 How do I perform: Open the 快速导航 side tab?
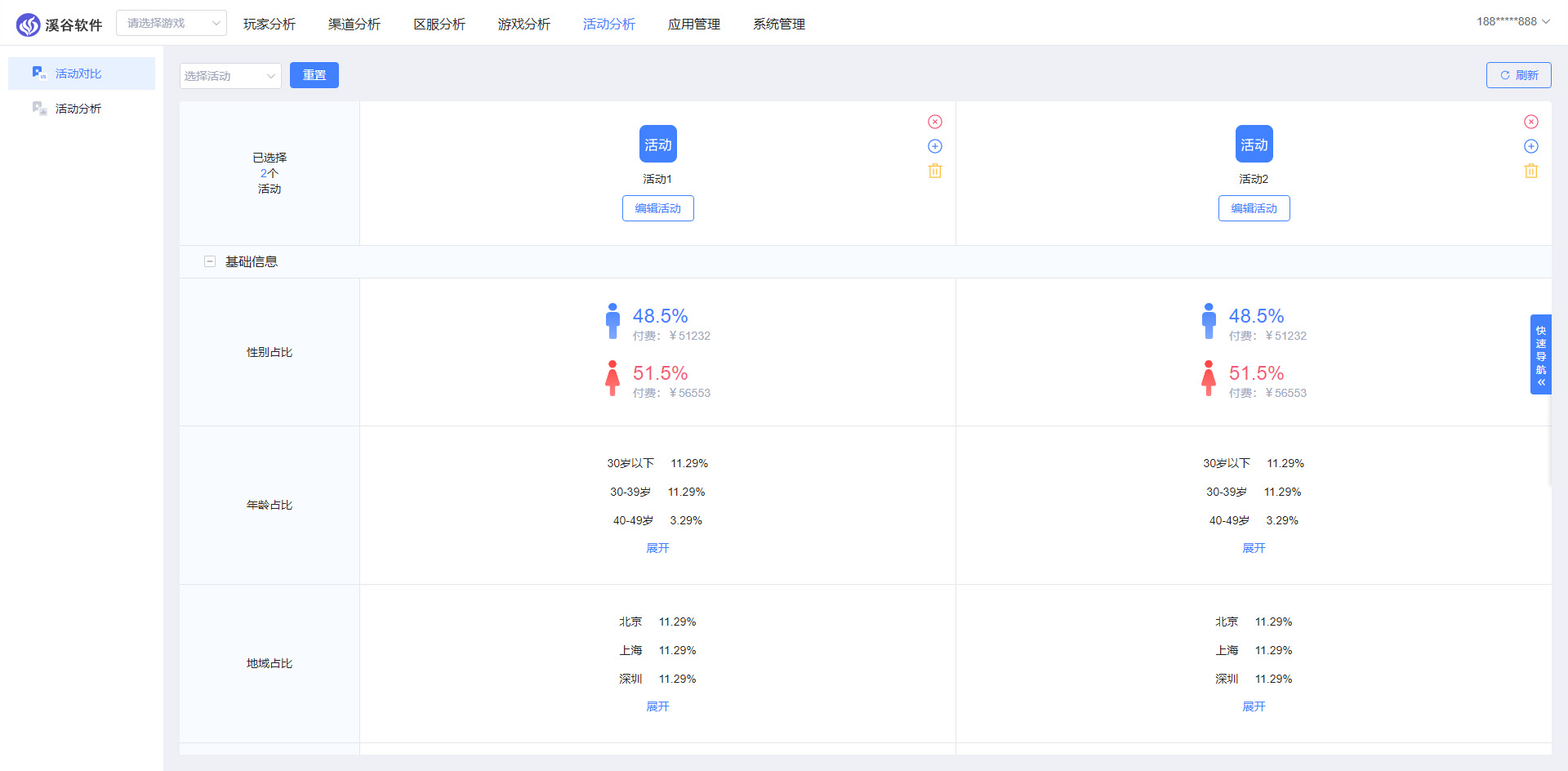[x=1541, y=354]
